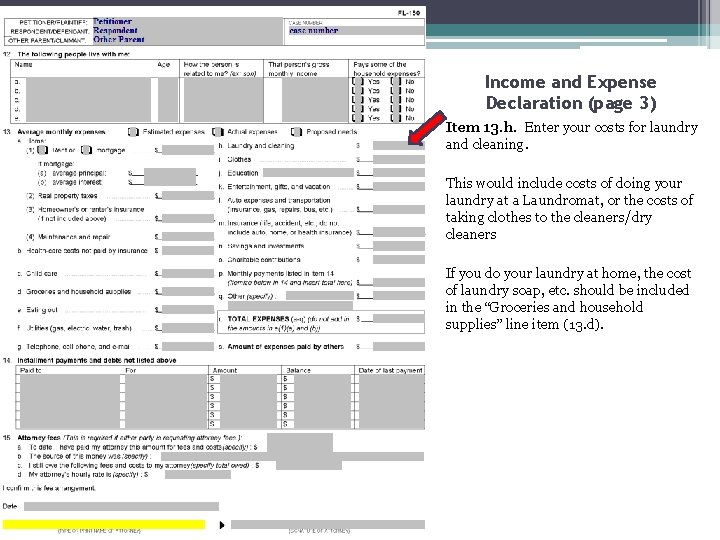
Task: Click the gross monthly income column field
Action: coord(315,100)
